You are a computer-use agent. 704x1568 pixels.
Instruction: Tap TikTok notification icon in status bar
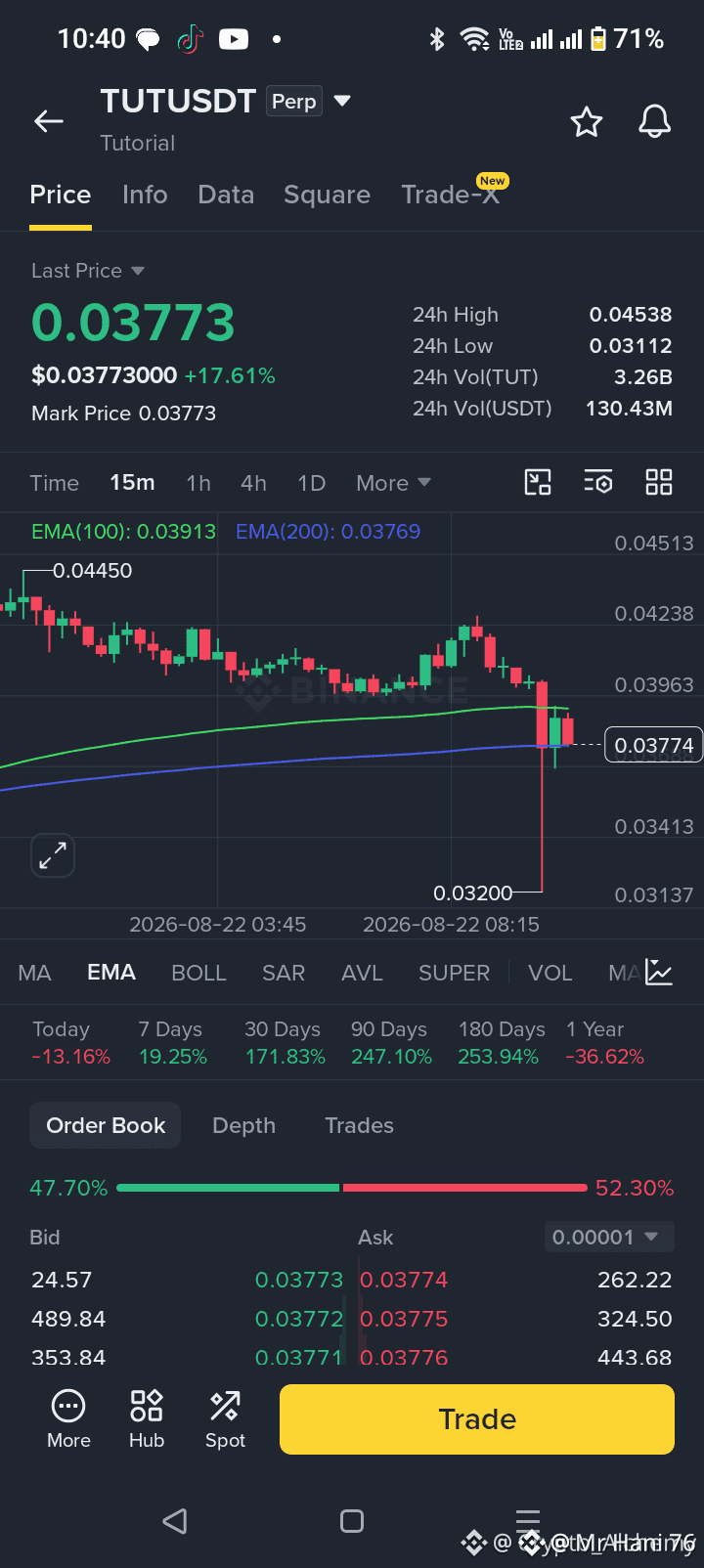tap(190, 39)
